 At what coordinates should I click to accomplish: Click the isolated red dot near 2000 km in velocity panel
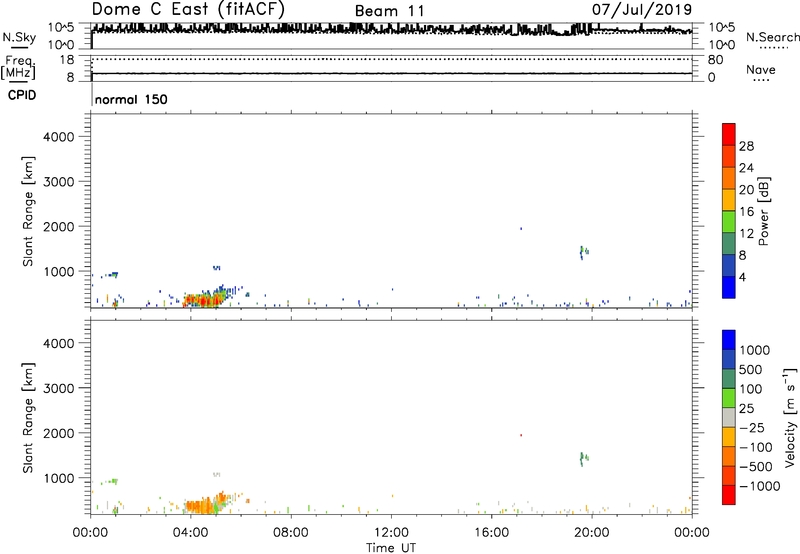pos(521,435)
